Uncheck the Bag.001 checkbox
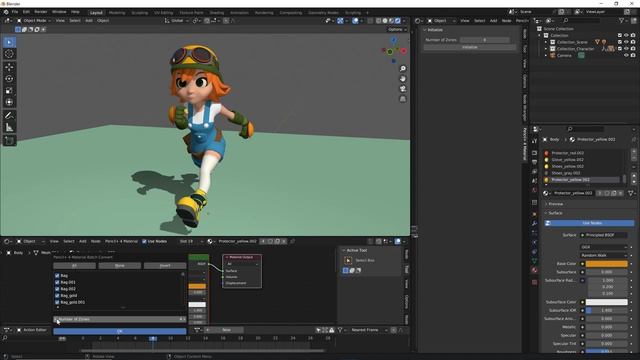 (x=57, y=282)
